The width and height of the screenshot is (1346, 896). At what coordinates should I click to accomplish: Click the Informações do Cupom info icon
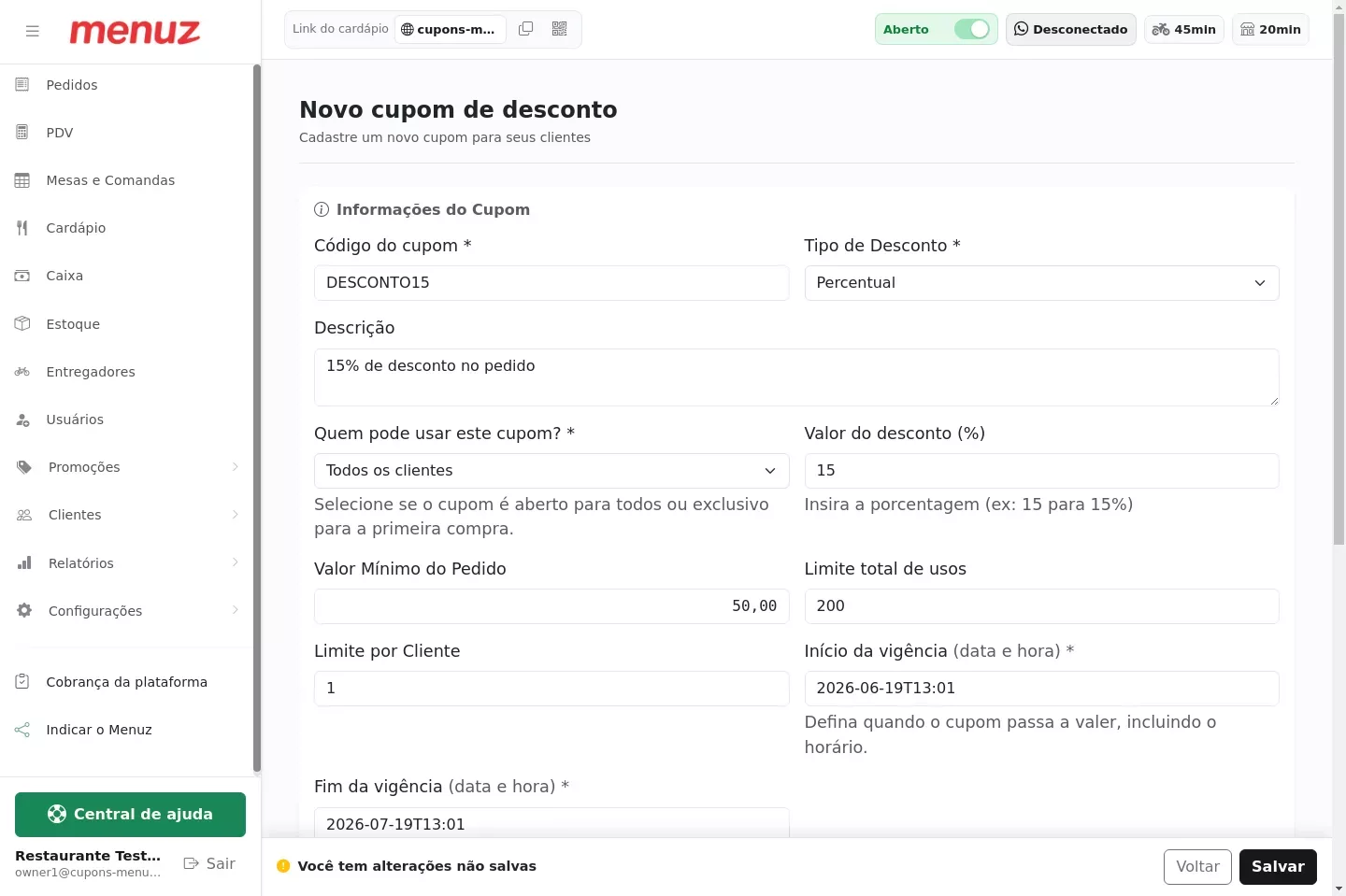322,209
